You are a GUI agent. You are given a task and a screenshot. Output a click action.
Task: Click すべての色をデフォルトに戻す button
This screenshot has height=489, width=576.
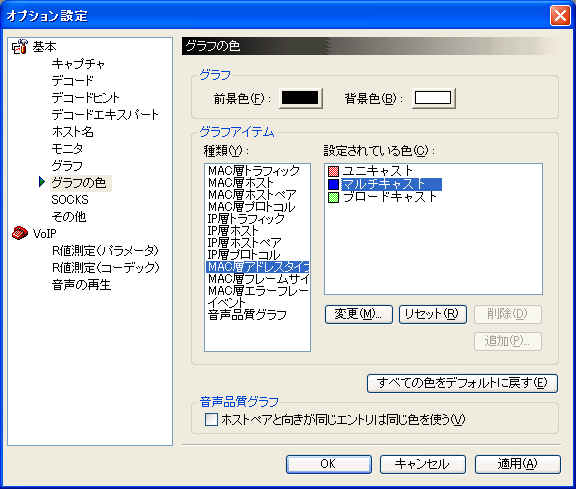pos(462,383)
